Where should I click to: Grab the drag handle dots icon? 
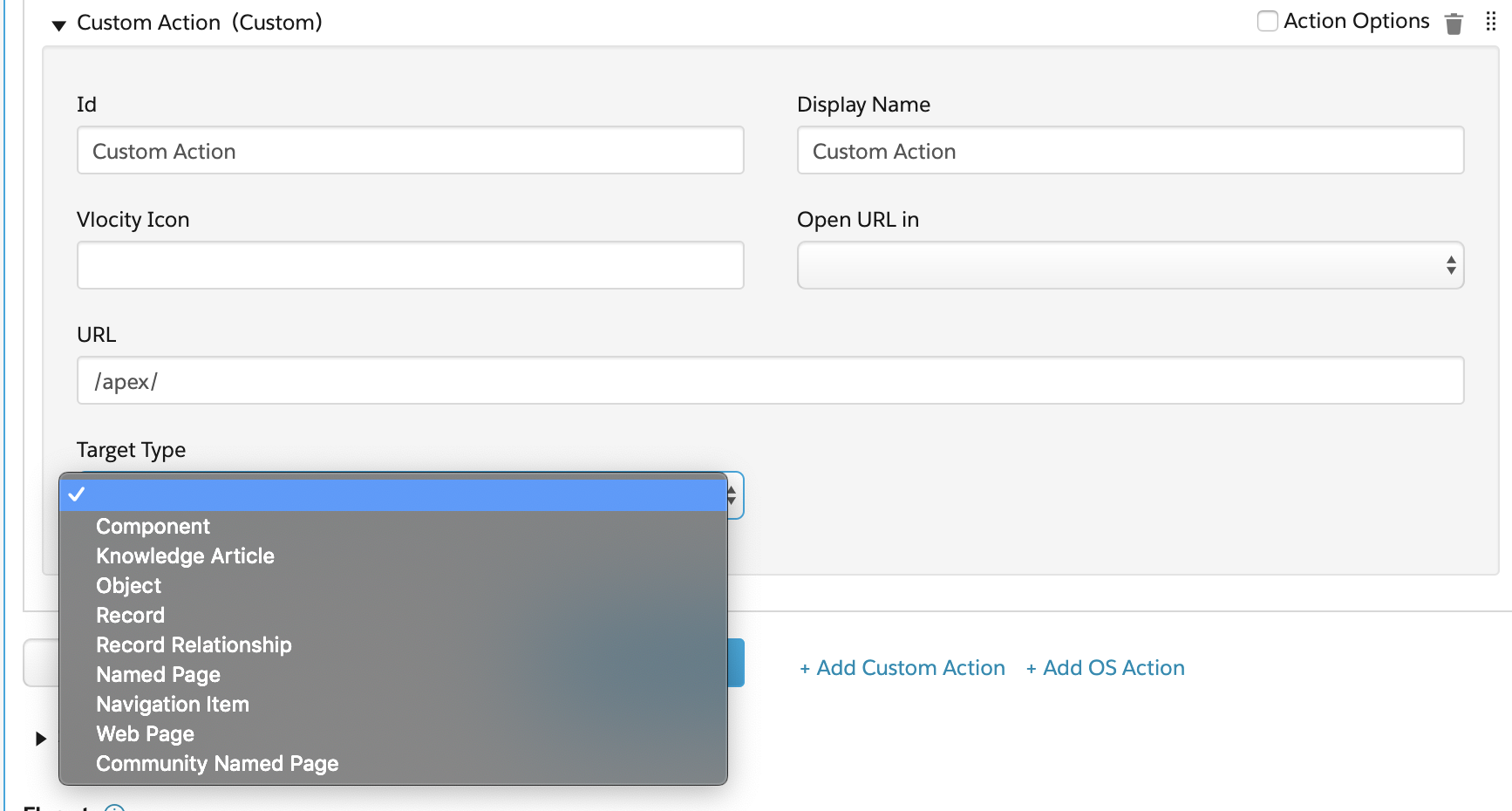[x=1490, y=22]
